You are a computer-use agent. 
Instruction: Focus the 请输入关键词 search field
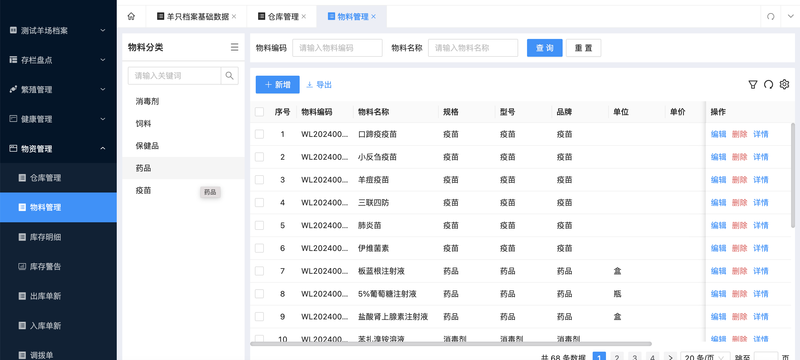coord(174,76)
